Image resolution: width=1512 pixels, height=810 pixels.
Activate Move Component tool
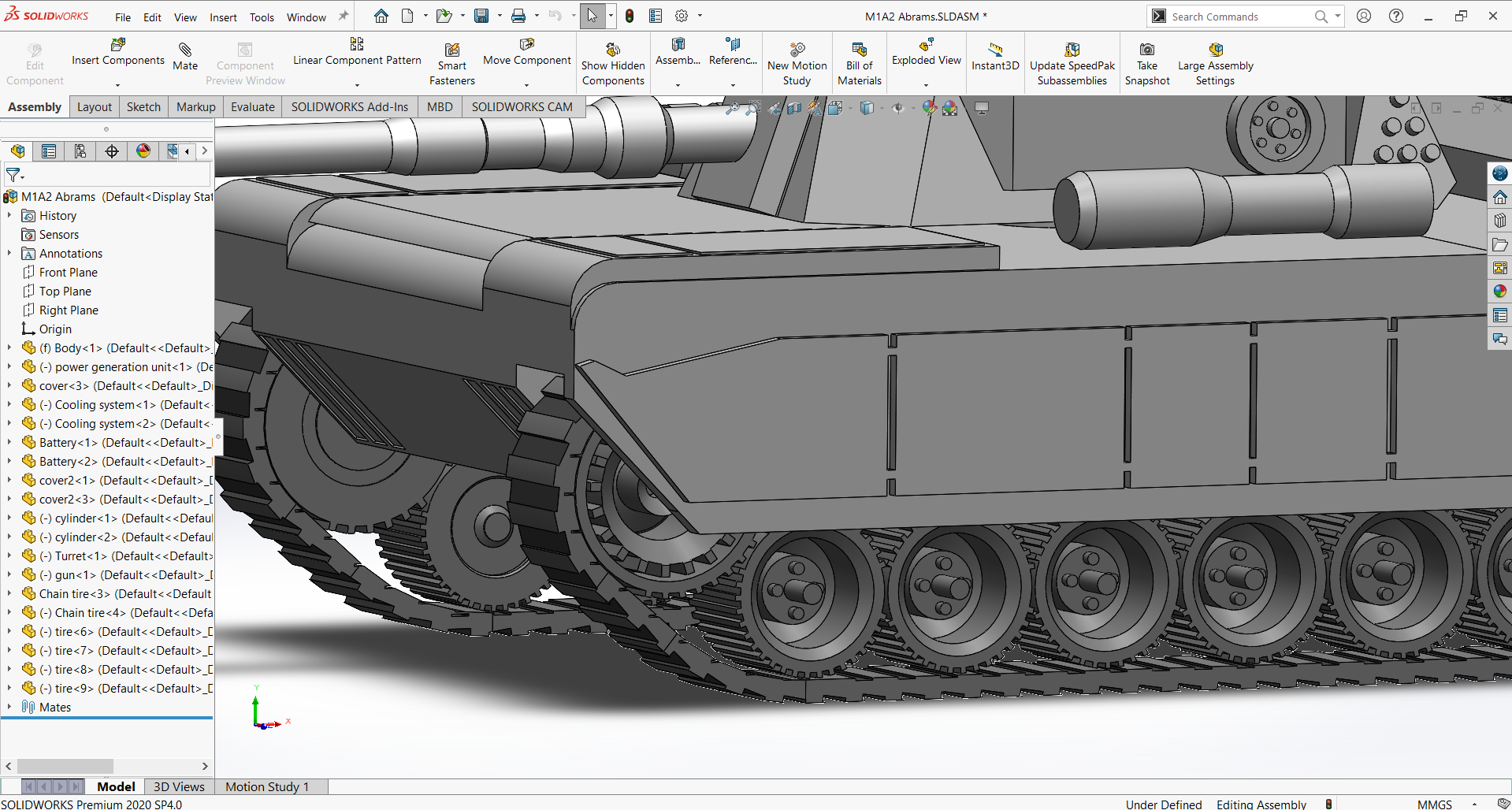tap(527, 53)
